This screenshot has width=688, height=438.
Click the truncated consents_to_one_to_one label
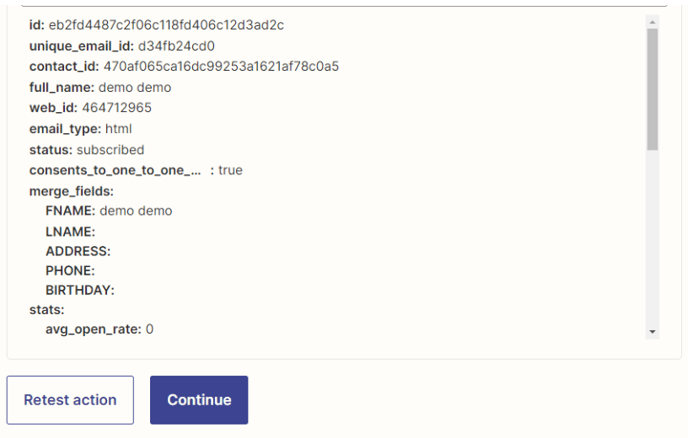click(115, 170)
